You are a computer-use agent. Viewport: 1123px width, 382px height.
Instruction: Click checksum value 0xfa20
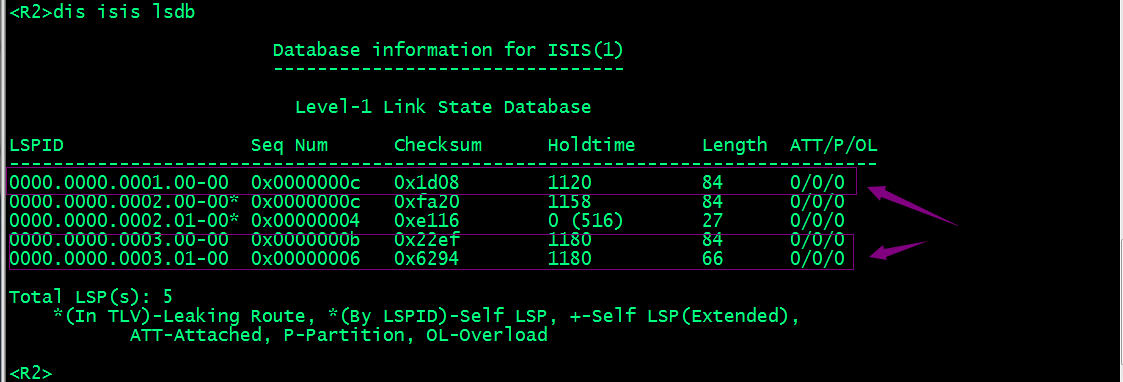pyautogui.click(x=427, y=202)
